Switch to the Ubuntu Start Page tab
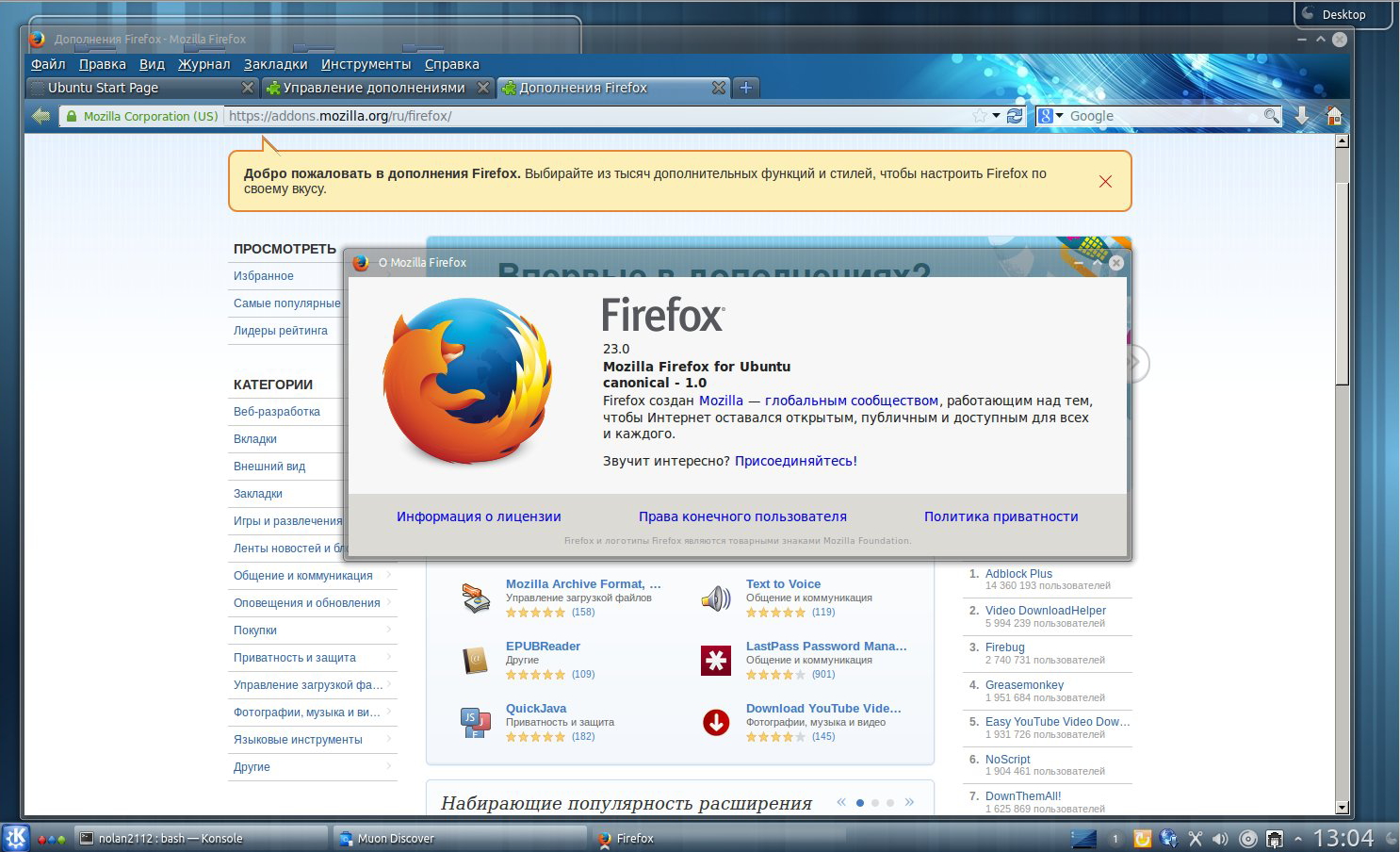The height and width of the screenshot is (852, 1400). coord(141,88)
